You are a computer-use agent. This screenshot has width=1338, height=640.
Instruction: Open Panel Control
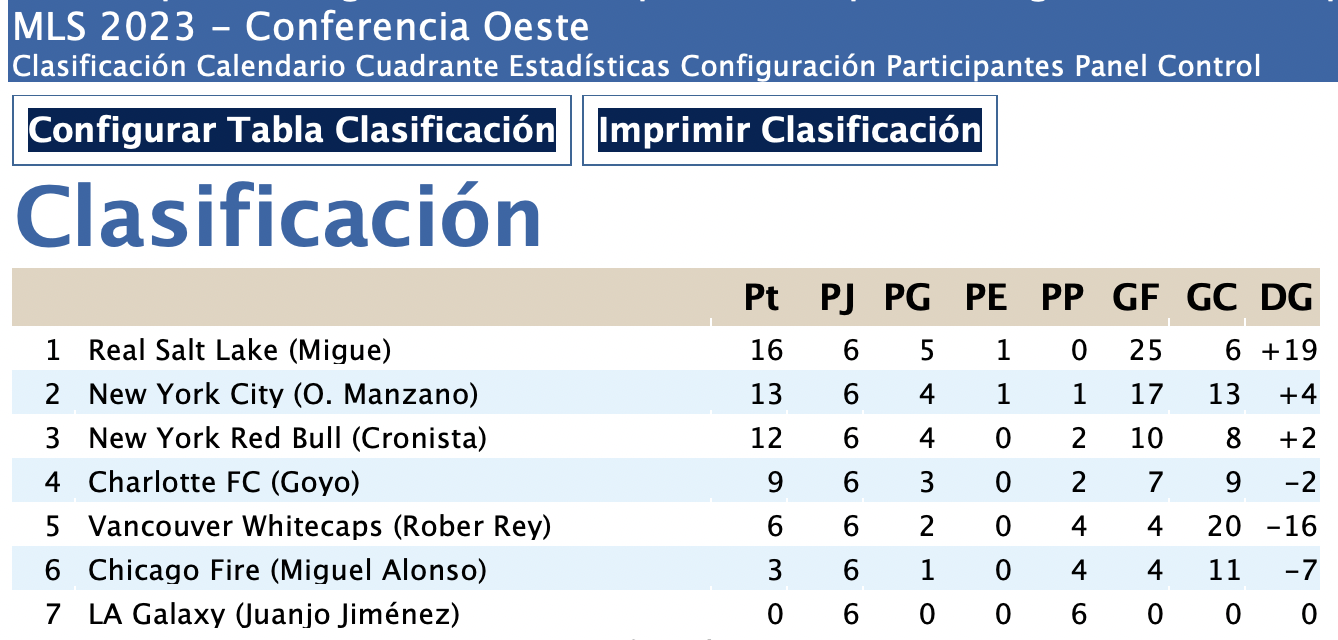[x=1167, y=67]
